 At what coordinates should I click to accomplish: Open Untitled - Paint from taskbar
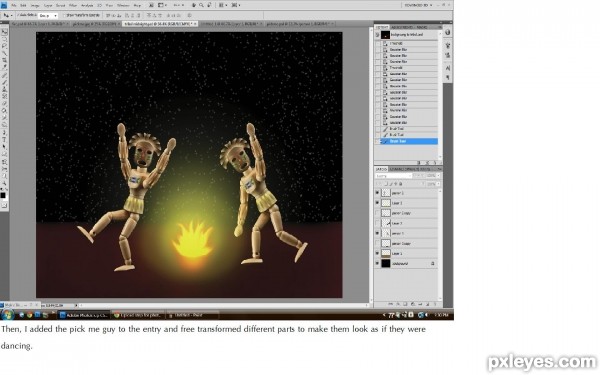click(192, 315)
